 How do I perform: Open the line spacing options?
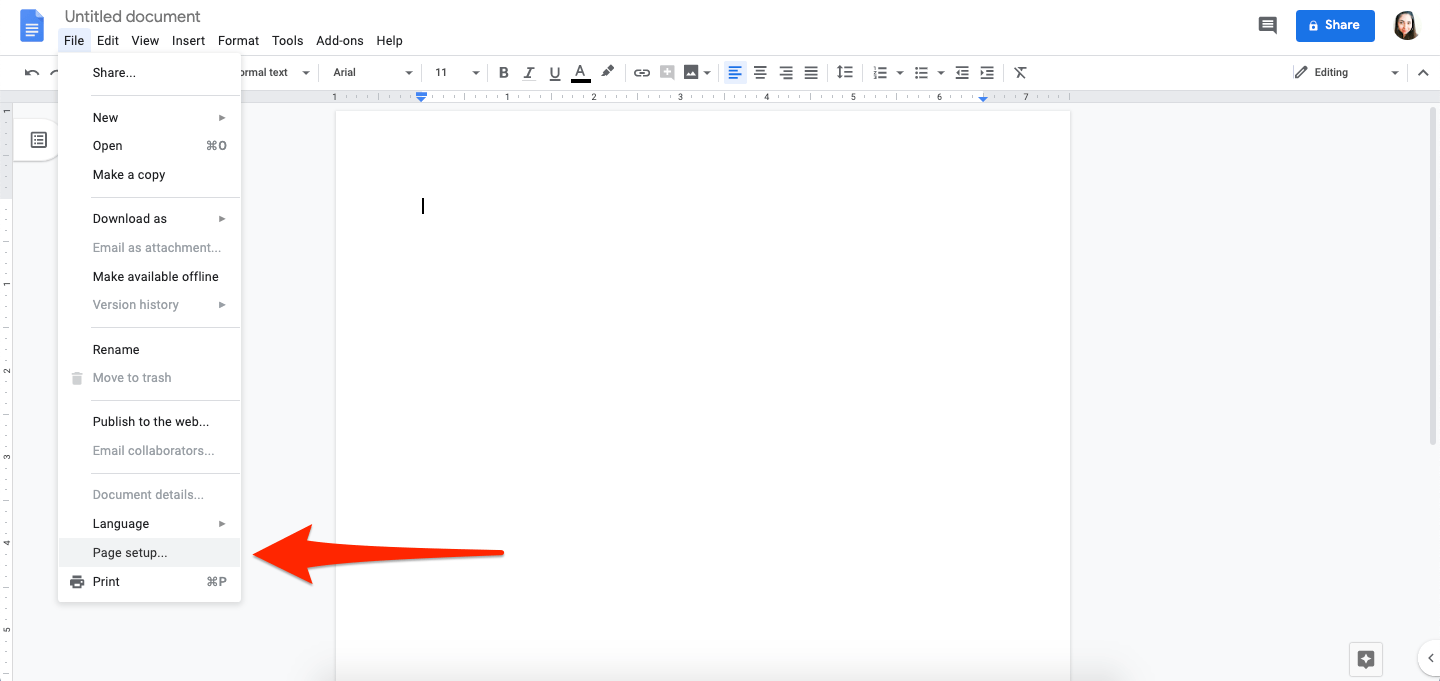[x=845, y=73]
